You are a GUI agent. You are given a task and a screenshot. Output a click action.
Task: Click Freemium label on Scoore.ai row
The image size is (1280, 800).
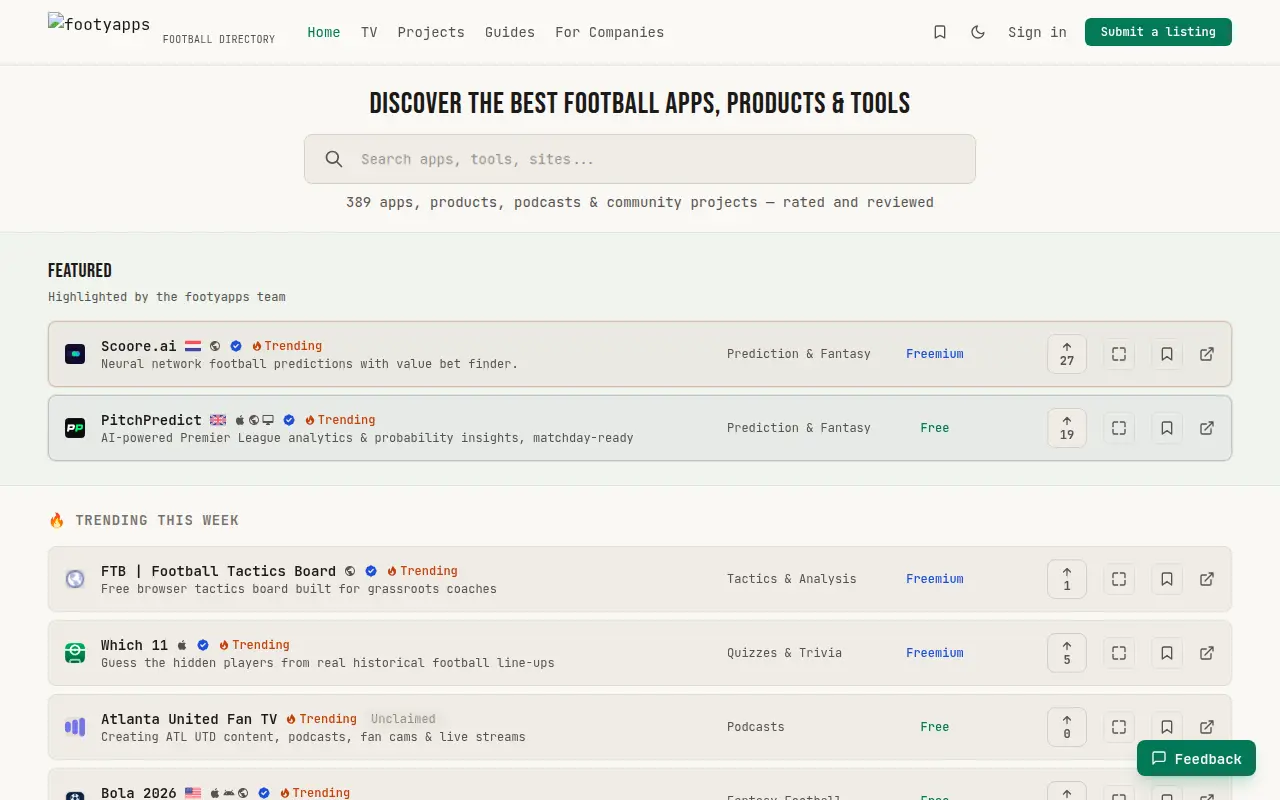click(935, 354)
